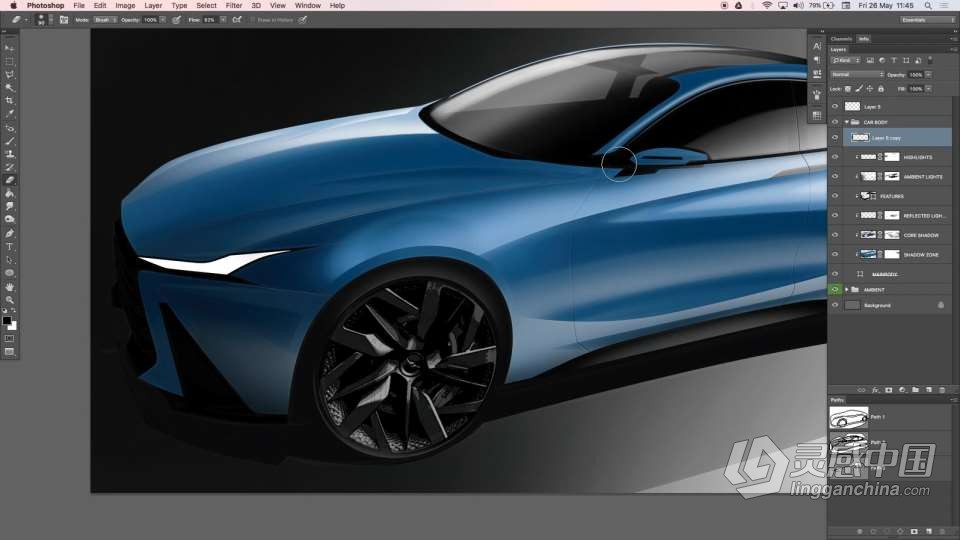Image resolution: width=960 pixels, height=540 pixels.
Task: Toggle visibility of the HIGHLIGHTS layer
Action: click(x=835, y=157)
